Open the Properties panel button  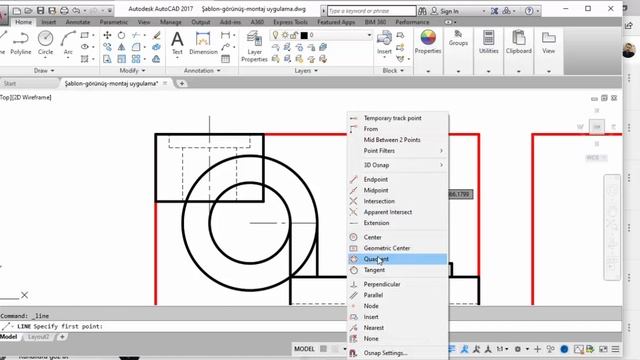pos(428,43)
